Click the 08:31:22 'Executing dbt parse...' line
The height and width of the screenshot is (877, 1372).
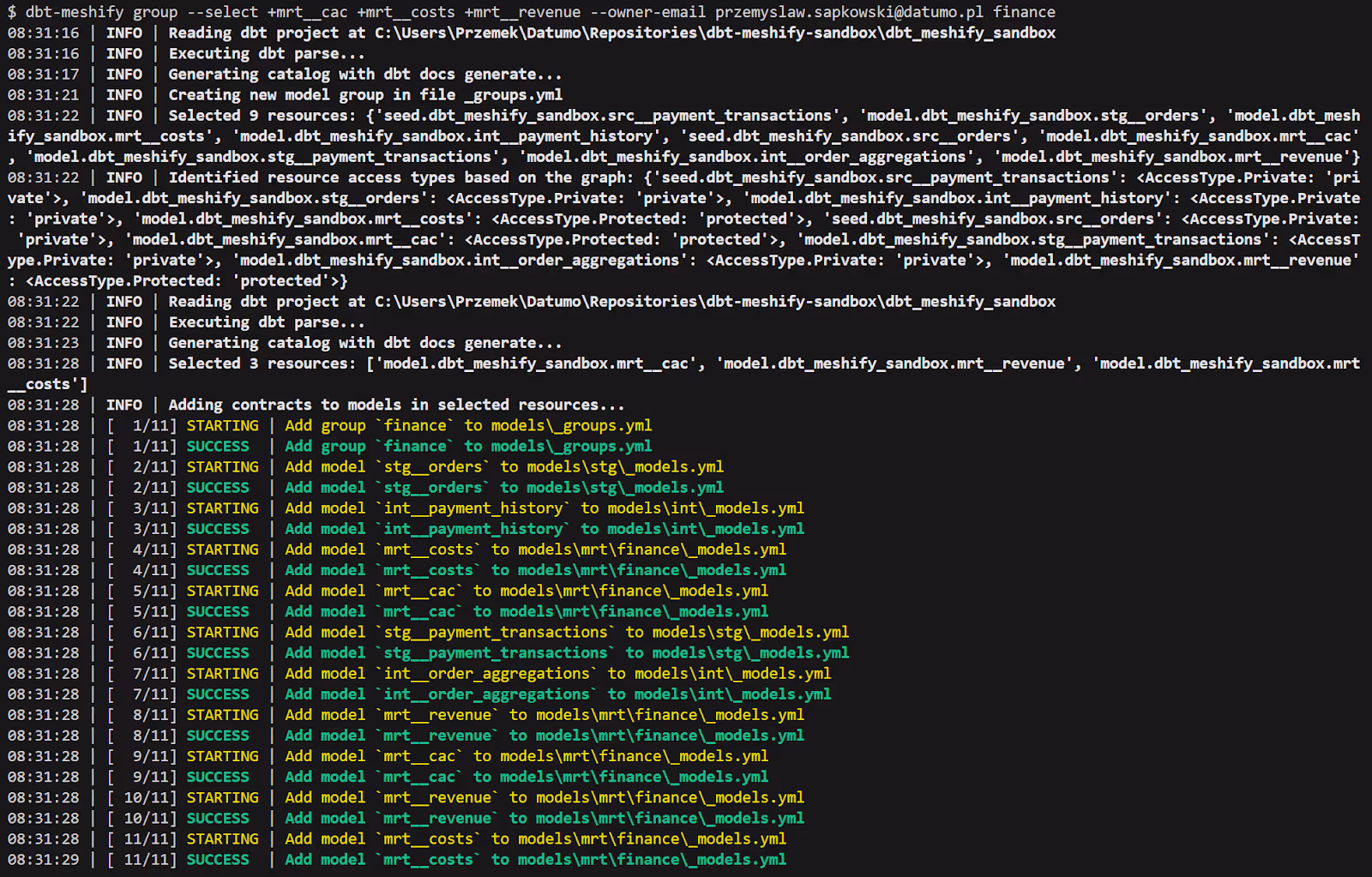(x=186, y=321)
